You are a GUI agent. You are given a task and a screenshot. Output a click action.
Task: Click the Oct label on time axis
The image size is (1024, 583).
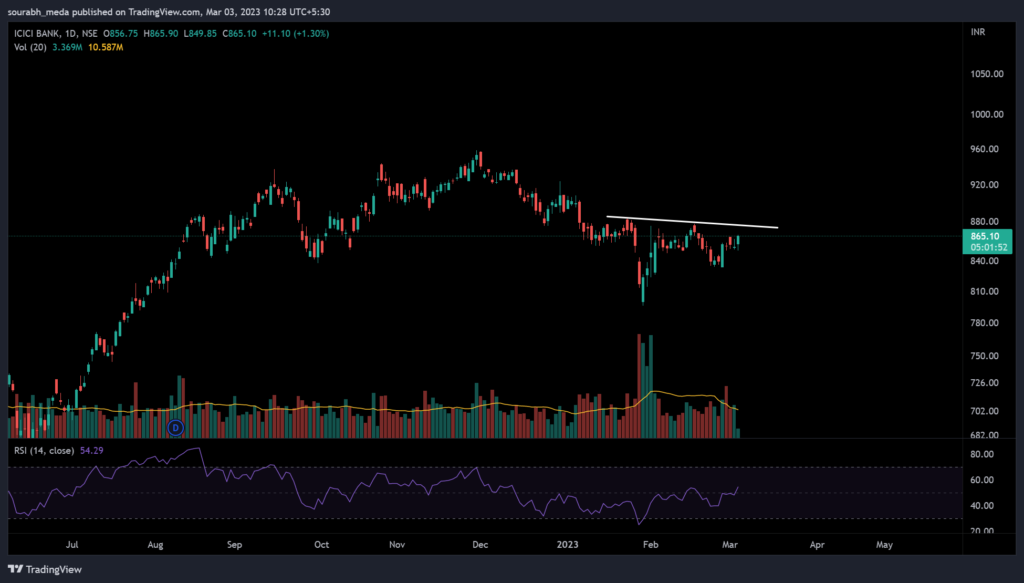[321, 544]
